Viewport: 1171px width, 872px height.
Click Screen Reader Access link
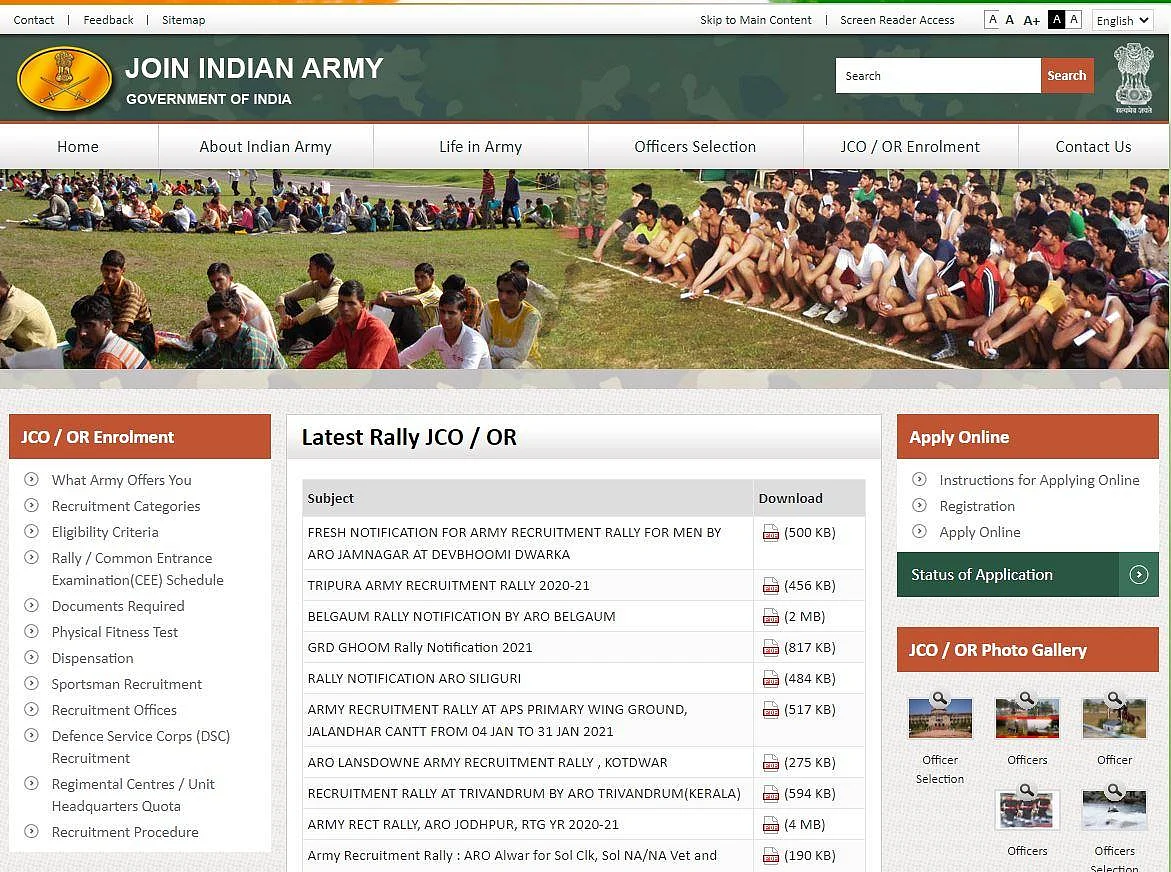[897, 20]
